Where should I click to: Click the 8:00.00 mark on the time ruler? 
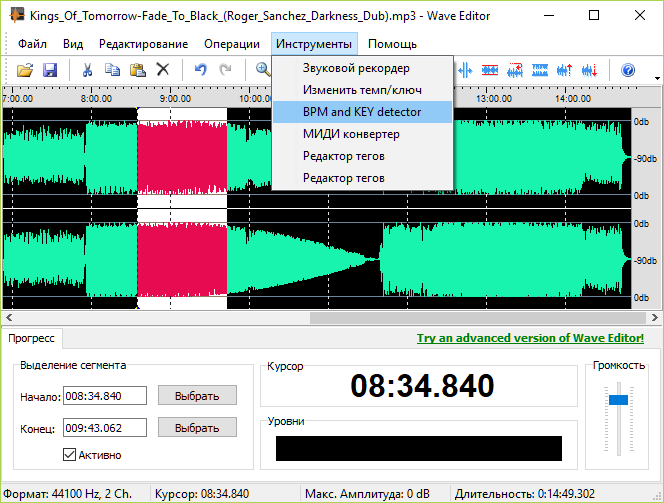pos(97,99)
